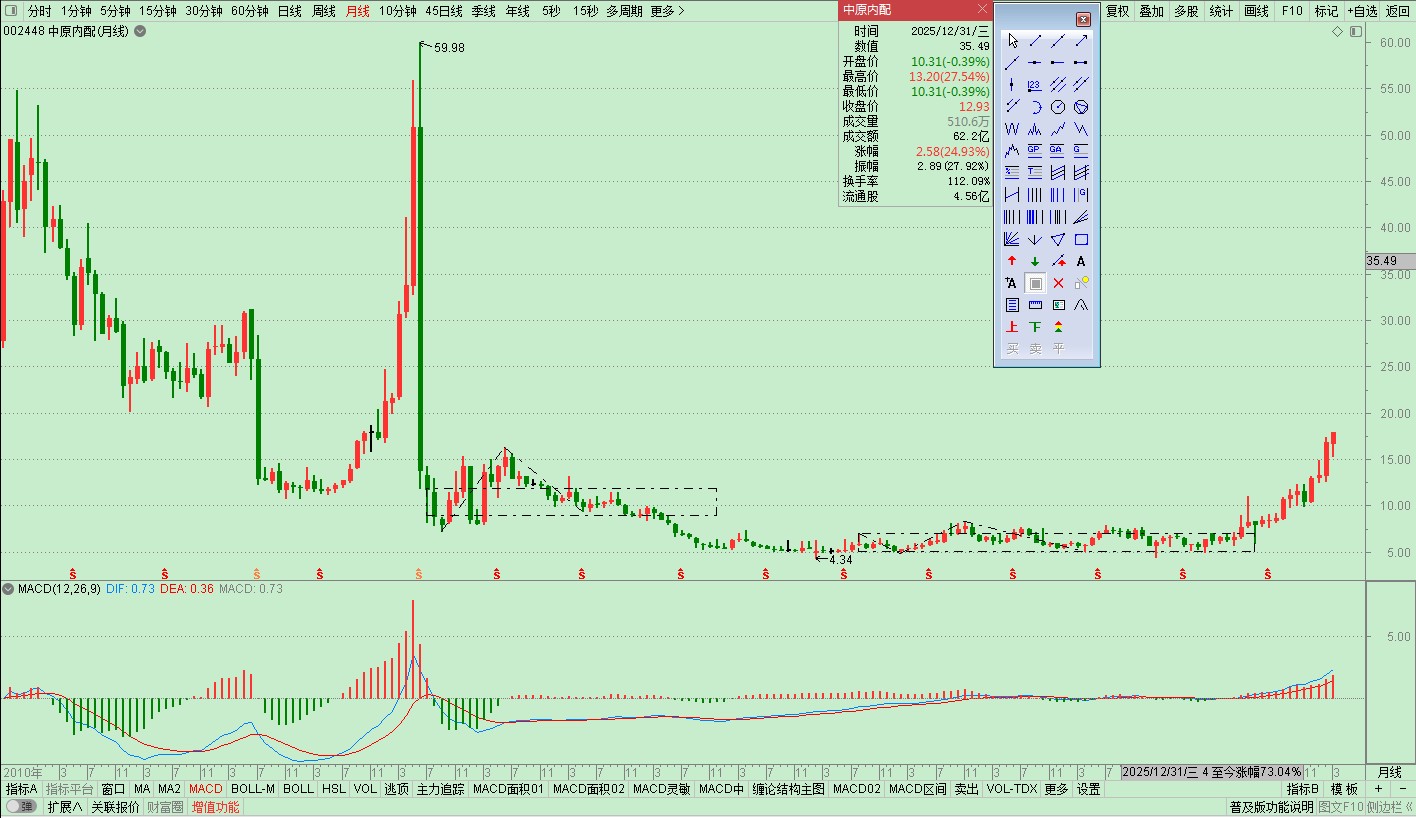Viewport: 1416px width, 818px height.
Task: Select the percent retracement lines tool
Action: pos(1012,173)
